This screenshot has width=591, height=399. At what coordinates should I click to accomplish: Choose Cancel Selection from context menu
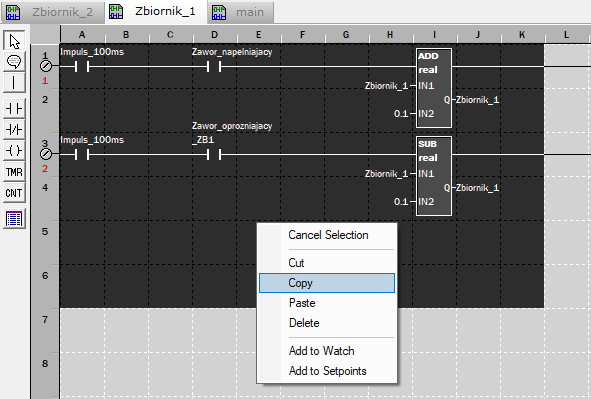[x=327, y=235]
